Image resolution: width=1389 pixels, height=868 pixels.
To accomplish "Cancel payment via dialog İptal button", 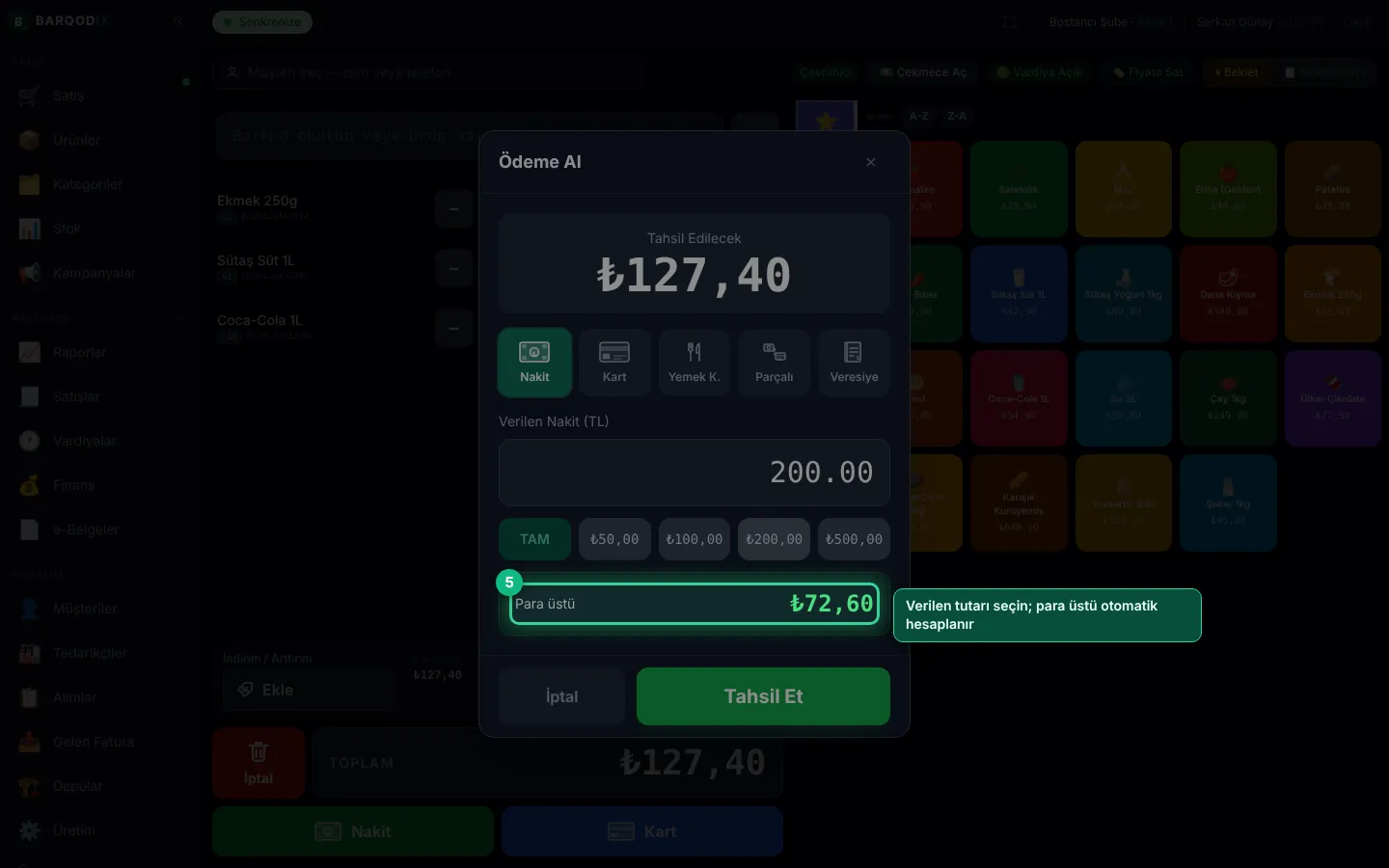I will pos(562,696).
